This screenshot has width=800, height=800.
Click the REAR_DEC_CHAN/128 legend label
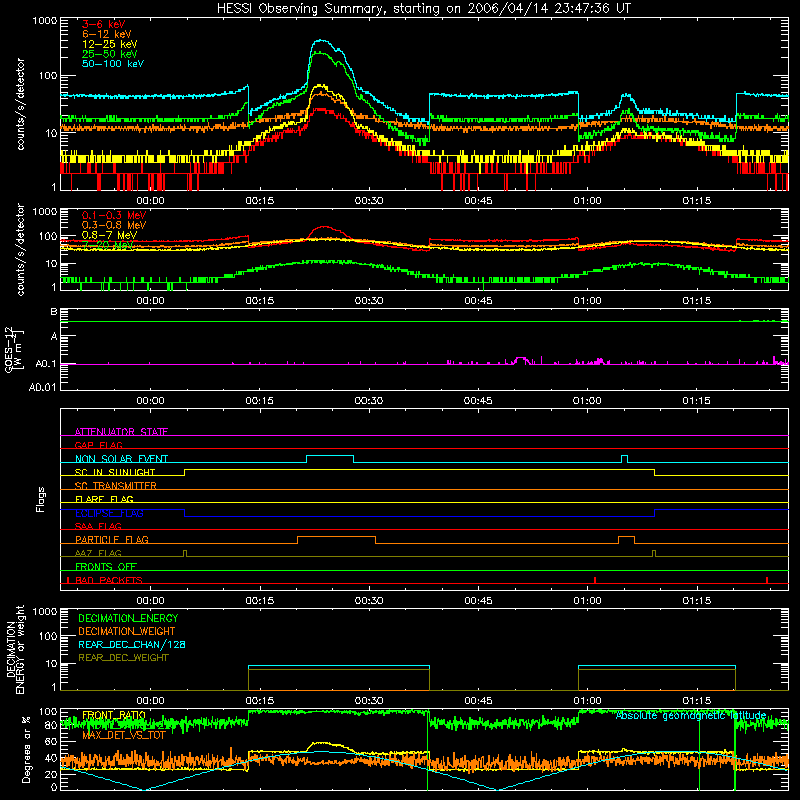[x=132, y=644]
